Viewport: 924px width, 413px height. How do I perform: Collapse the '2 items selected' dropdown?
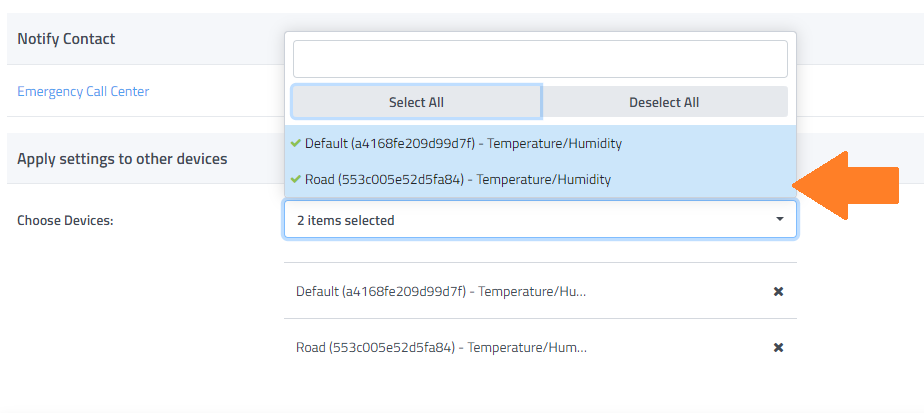540,220
